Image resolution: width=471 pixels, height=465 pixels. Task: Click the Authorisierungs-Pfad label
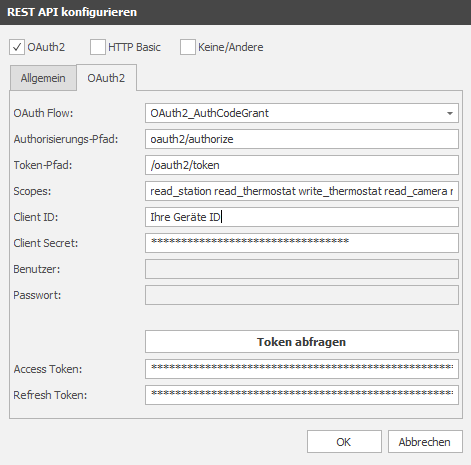pos(66,139)
